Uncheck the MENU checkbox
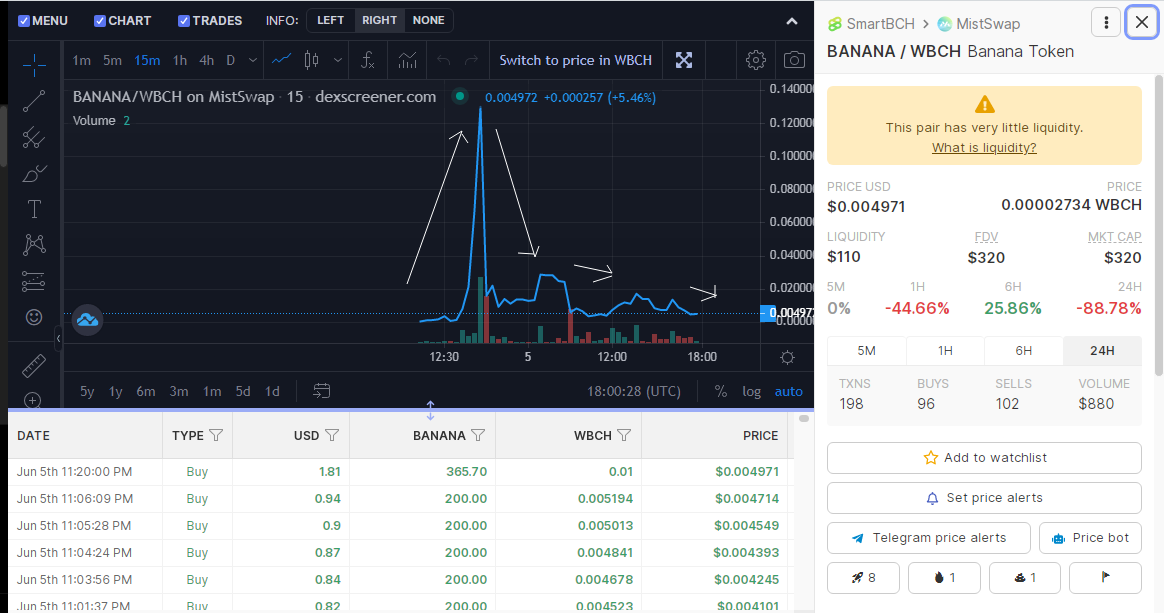1164x613 pixels. [x=24, y=21]
